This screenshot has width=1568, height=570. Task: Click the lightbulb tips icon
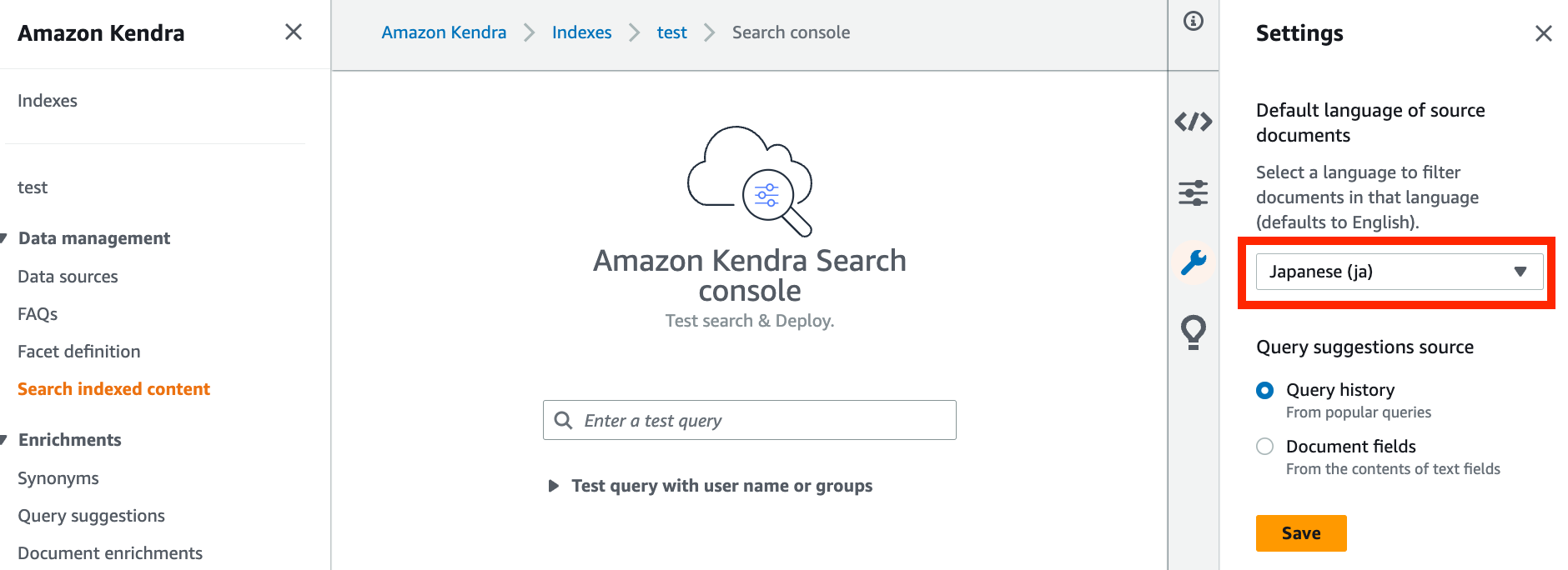[x=1193, y=330]
